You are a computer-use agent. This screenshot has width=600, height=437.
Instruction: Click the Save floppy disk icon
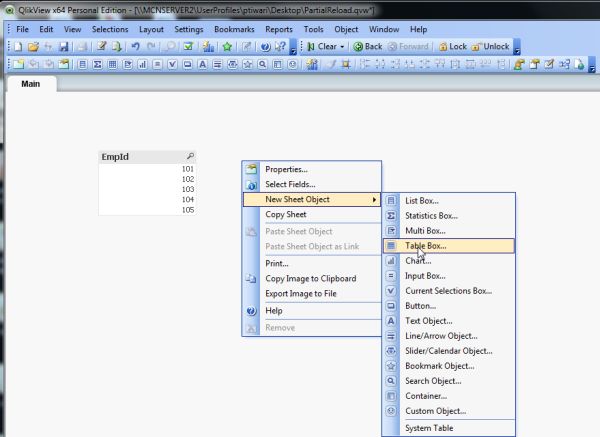click(64, 47)
